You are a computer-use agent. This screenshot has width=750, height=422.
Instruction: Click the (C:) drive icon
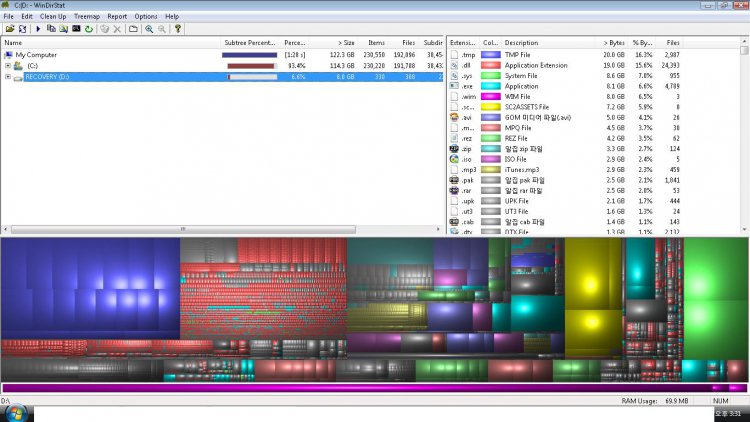click(x=18, y=66)
